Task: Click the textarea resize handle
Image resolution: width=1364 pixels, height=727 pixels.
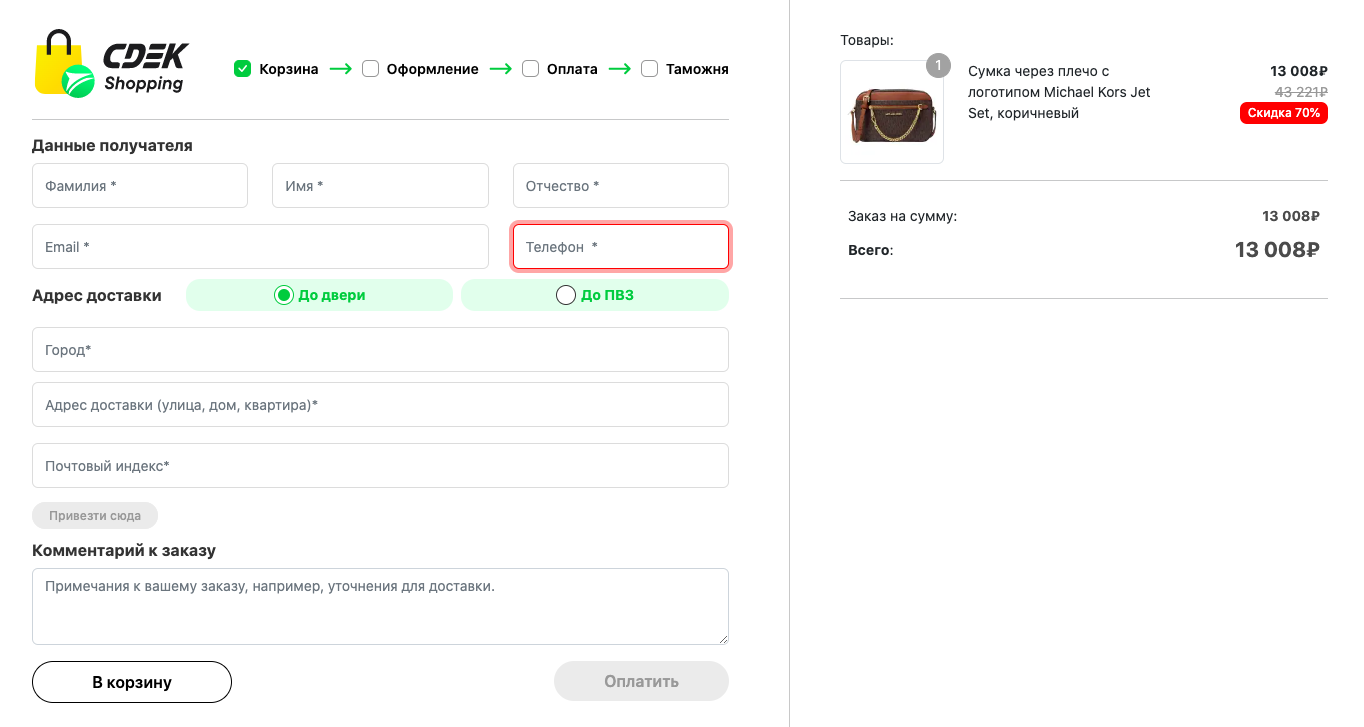Action: [x=722, y=638]
